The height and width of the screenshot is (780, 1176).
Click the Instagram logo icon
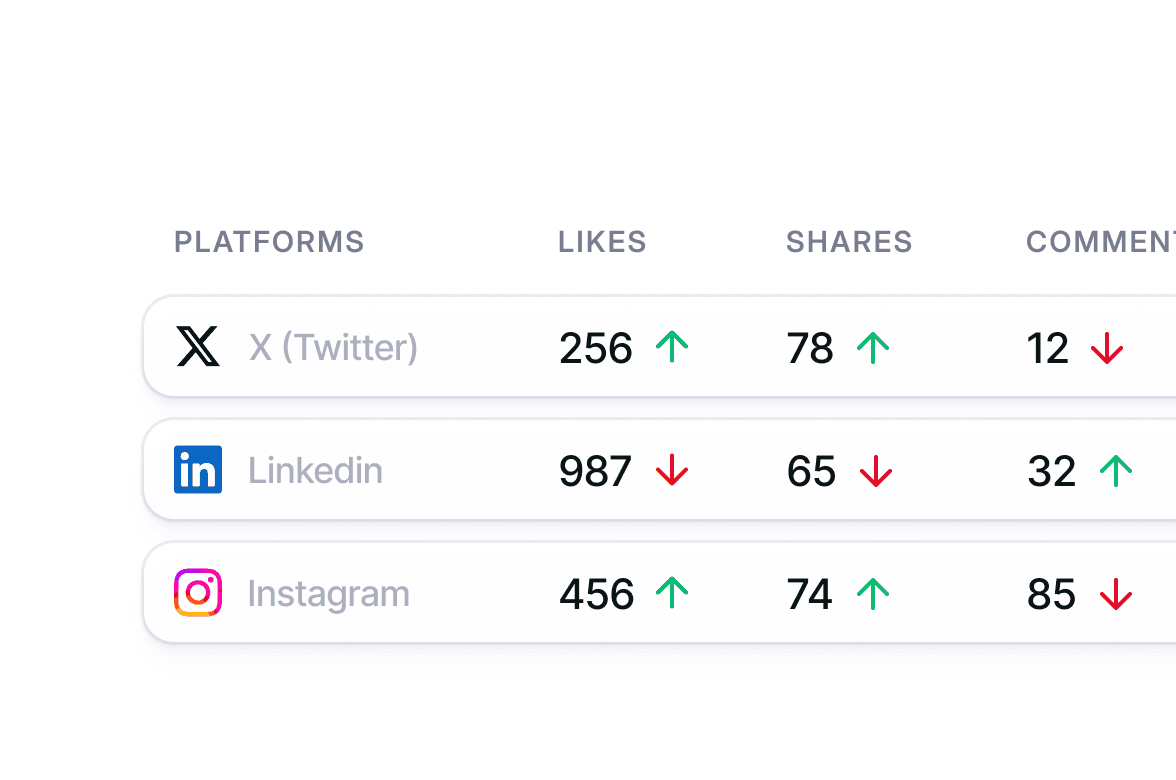[x=198, y=593]
